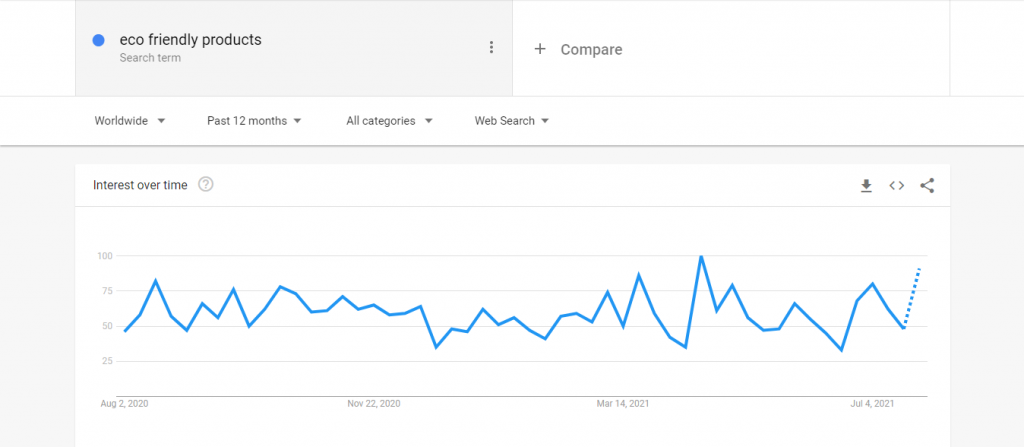
Task: Open three-dot menu for eco friendly products
Action: click(x=491, y=48)
